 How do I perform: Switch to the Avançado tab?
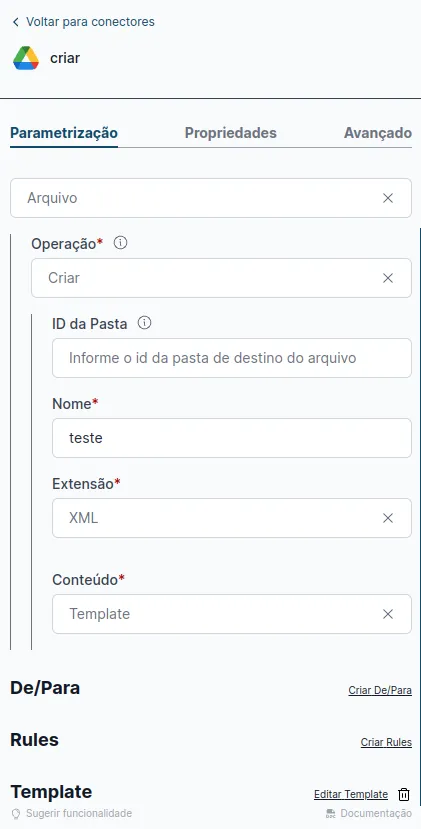click(x=378, y=133)
